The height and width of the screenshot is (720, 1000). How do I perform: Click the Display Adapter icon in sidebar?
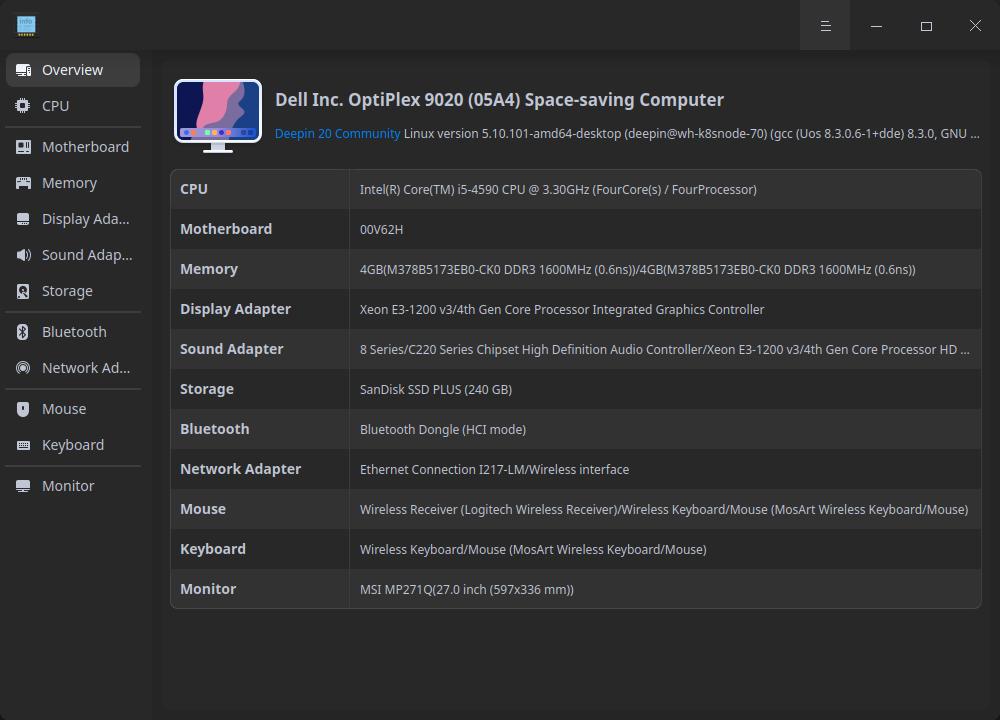pos(23,219)
